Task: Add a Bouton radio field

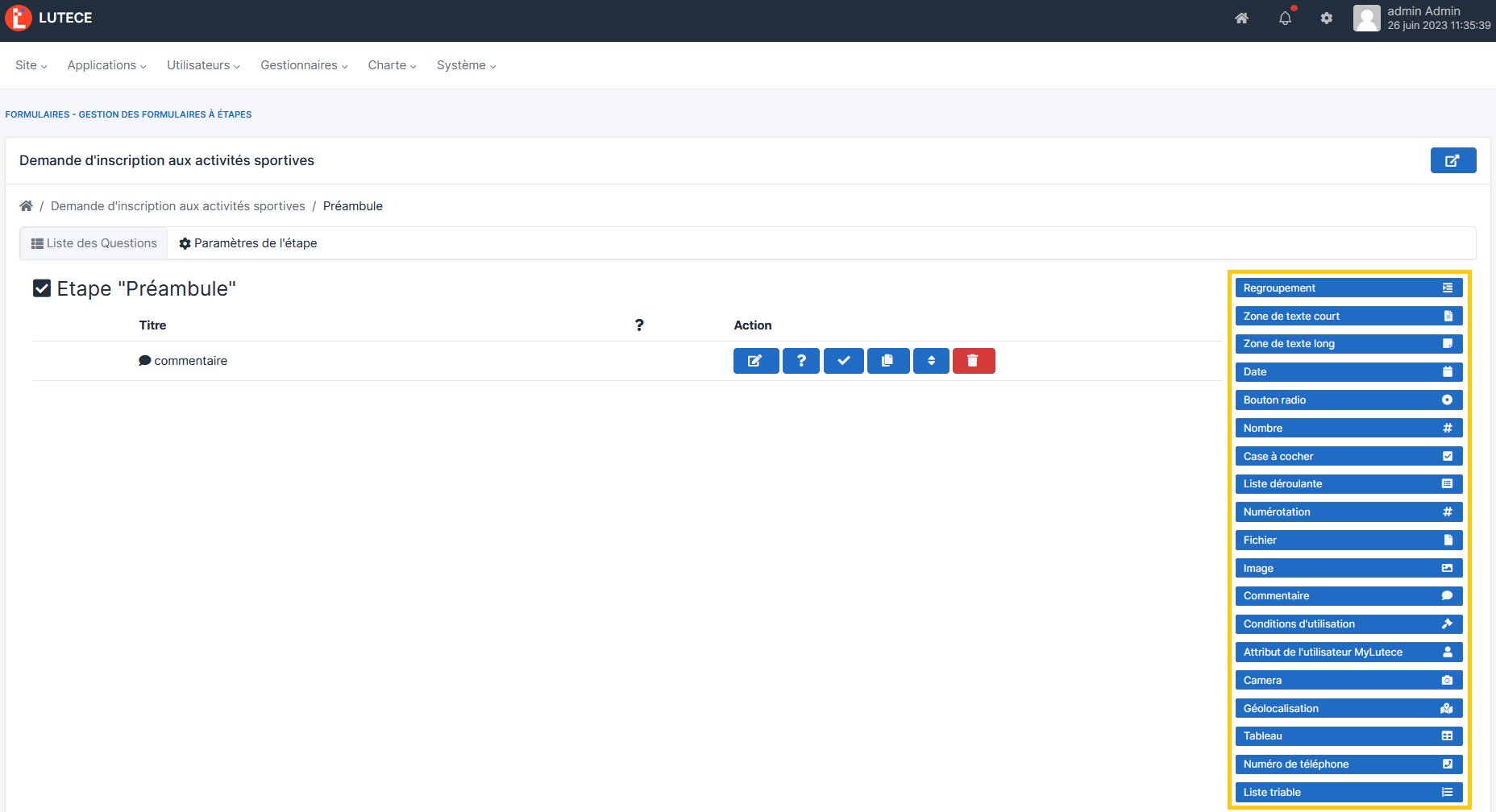Action: coord(1348,400)
